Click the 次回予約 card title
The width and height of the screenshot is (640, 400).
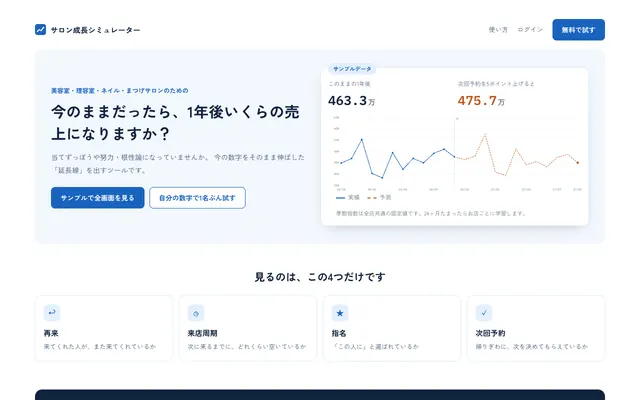[x=491, y=333]
